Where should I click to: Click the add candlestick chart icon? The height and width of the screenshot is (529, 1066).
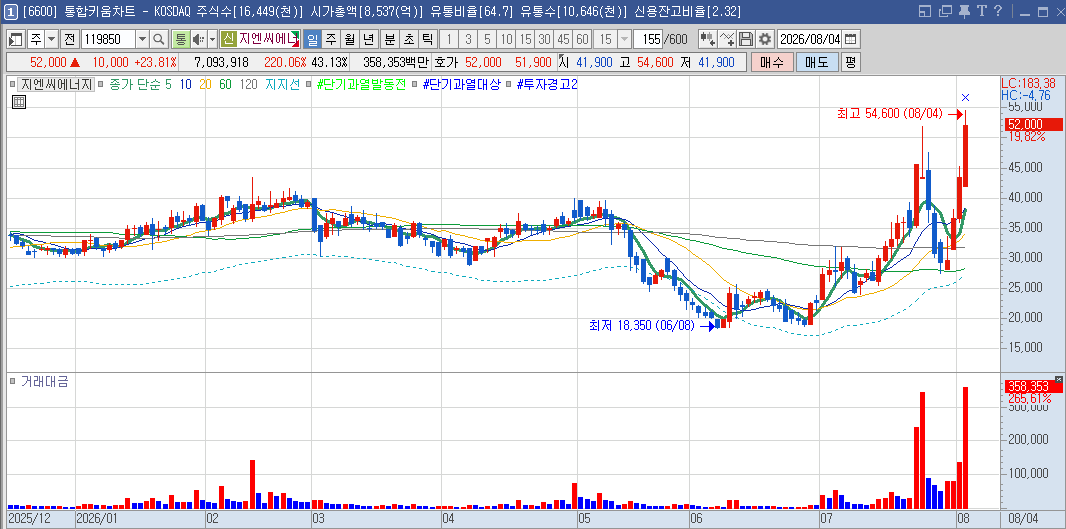click(x=707, y=39)
